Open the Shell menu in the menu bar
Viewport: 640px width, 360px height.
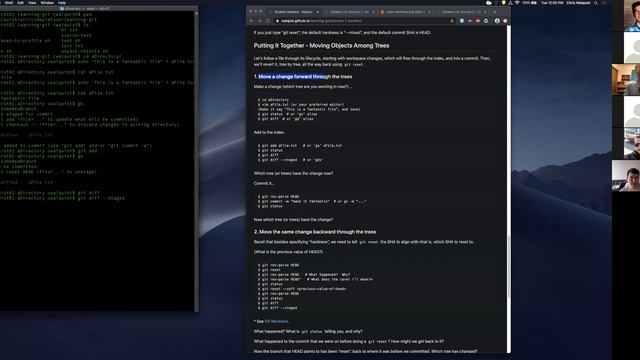(x=9, y=3)
